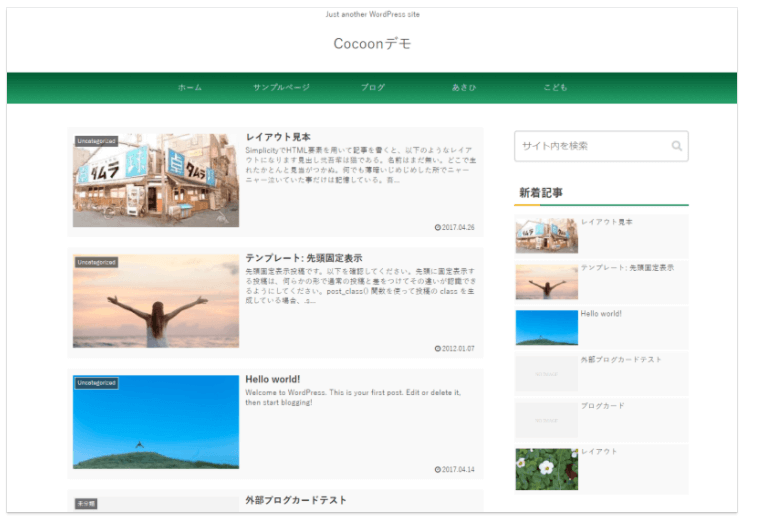763x529 pixels.
Task: Select the ブログ navigation item
Action: (373, 88)
